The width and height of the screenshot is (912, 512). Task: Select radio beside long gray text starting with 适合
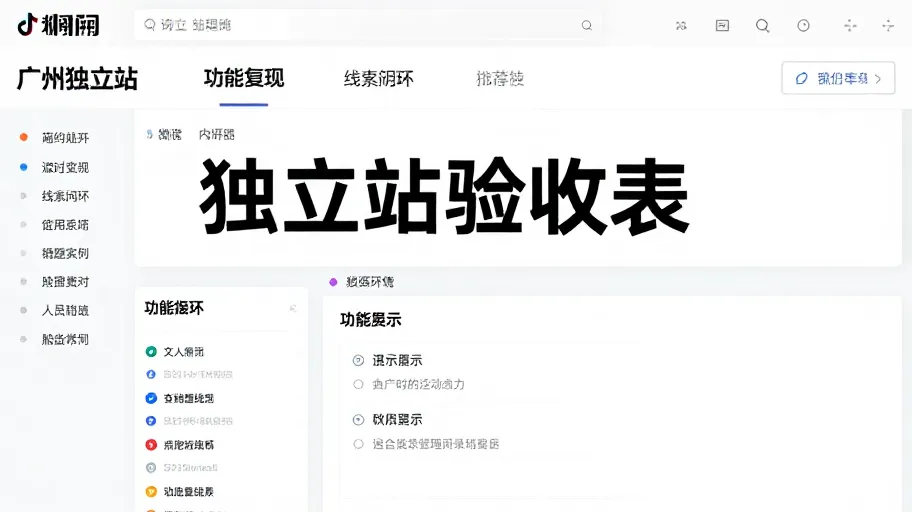click(358, 445)
